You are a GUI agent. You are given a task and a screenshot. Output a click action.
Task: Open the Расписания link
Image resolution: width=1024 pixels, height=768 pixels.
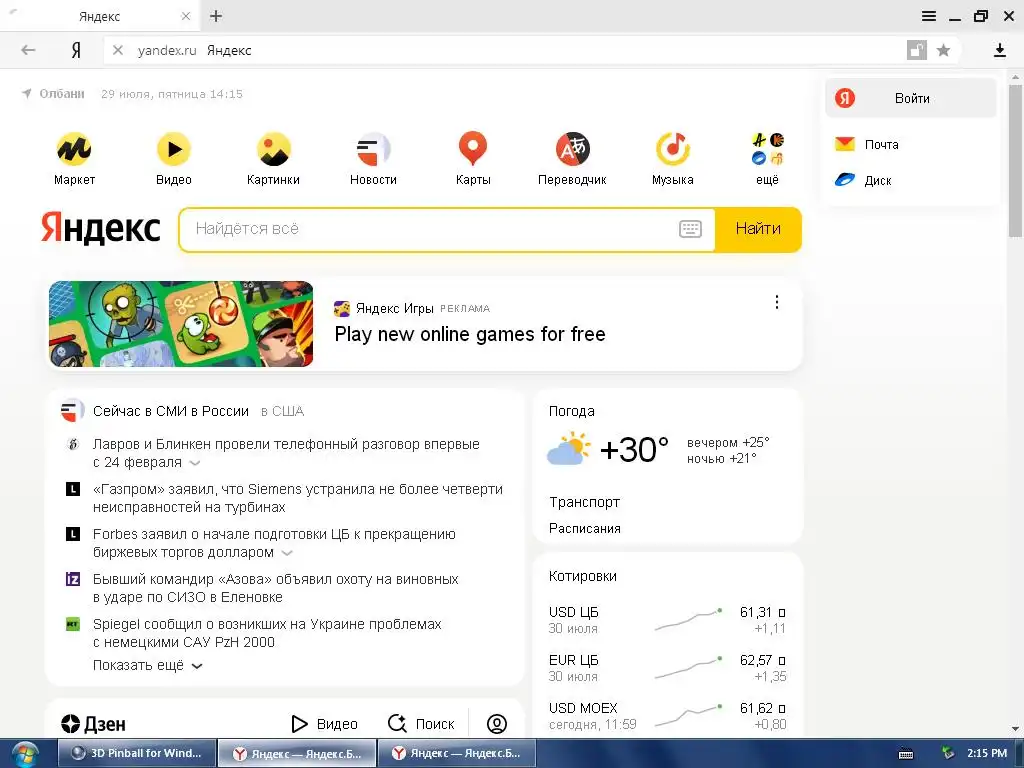584,528
